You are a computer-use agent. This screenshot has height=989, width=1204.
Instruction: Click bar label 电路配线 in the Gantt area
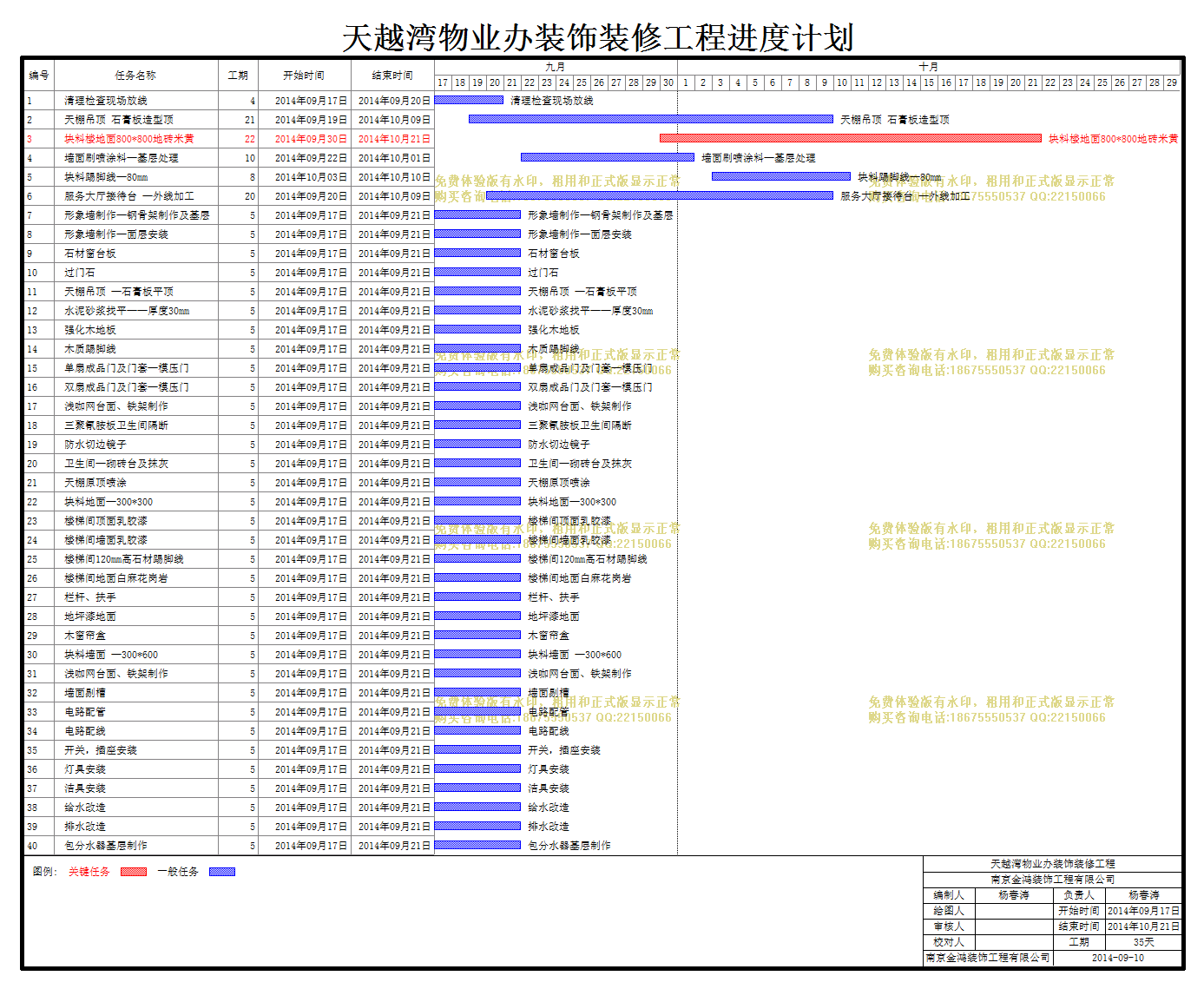(549, 731)
